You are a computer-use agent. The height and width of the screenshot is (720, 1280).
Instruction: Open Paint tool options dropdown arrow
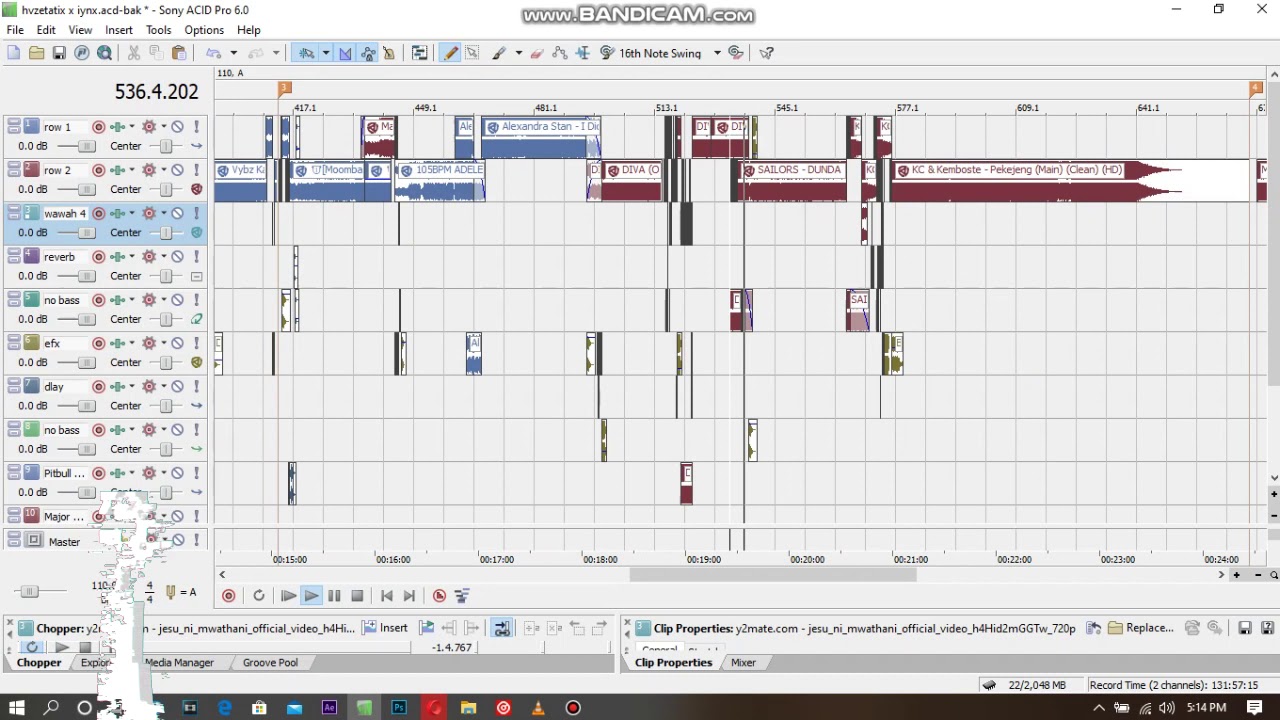[518, 53]
